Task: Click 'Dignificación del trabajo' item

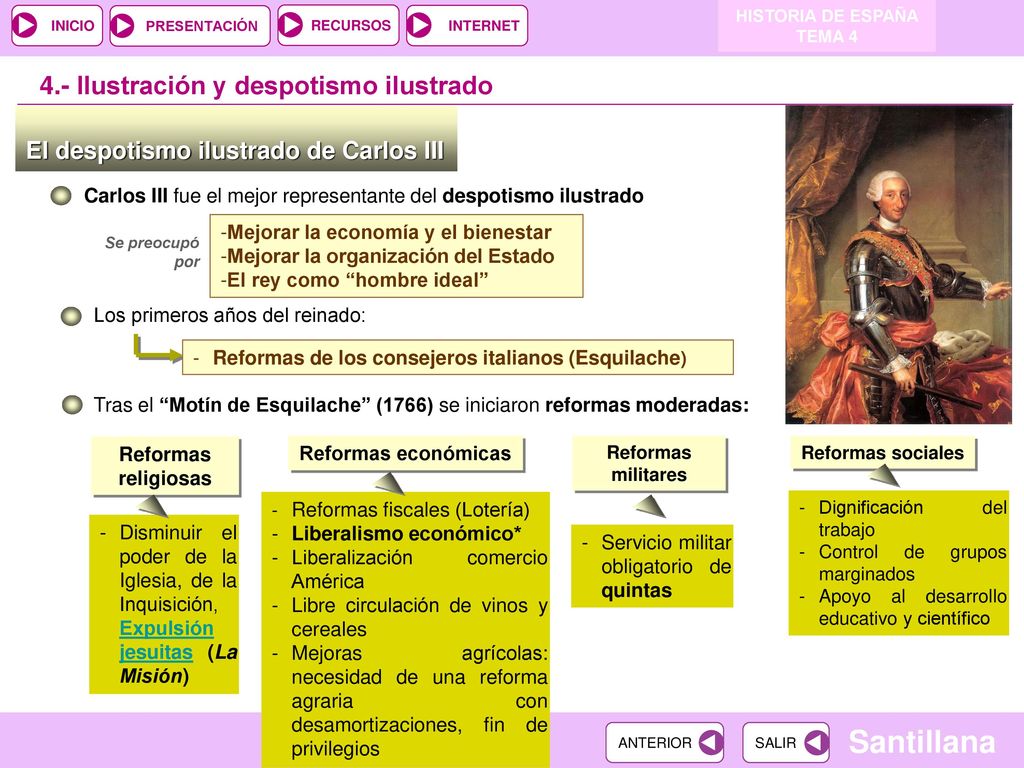Action: coord(912,519)
